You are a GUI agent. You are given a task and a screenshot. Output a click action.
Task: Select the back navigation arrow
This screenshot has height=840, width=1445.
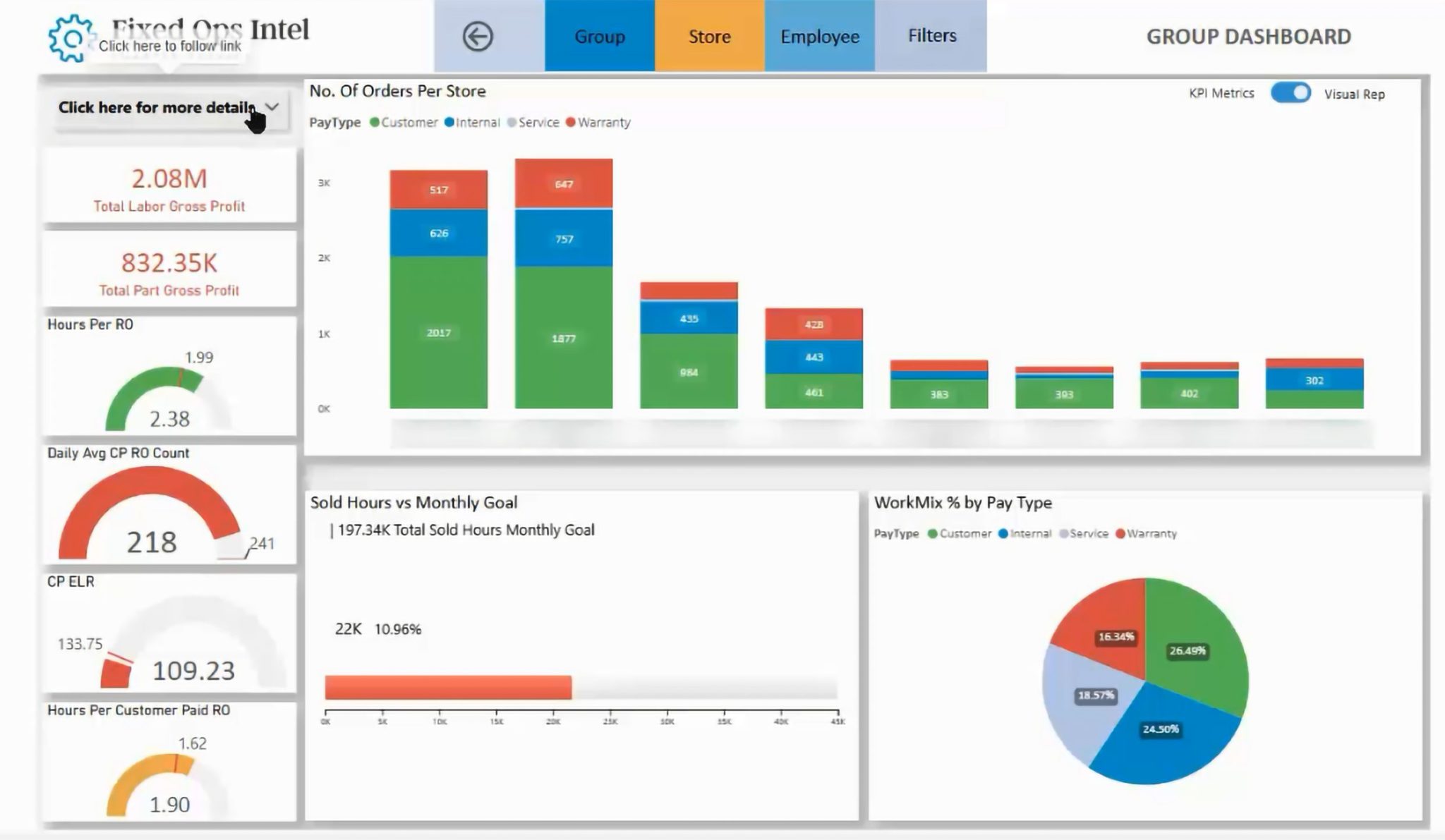(477, 36)
